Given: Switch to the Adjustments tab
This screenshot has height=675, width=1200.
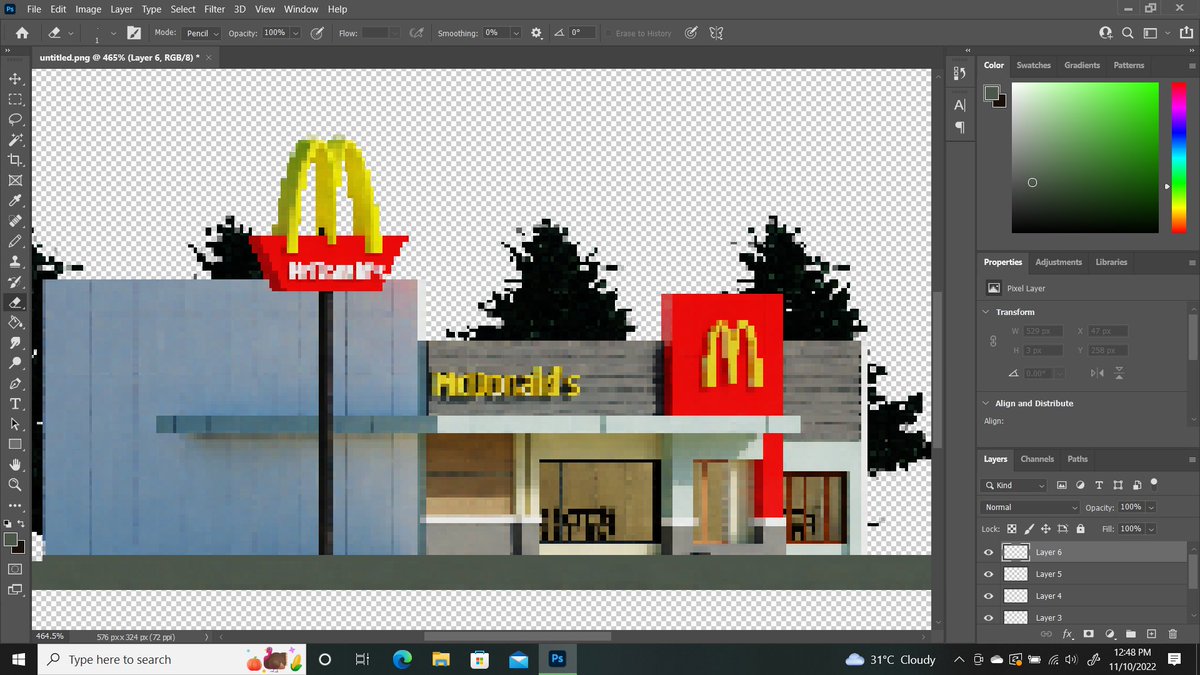Looking at the screenshot, I should 1058,262.
